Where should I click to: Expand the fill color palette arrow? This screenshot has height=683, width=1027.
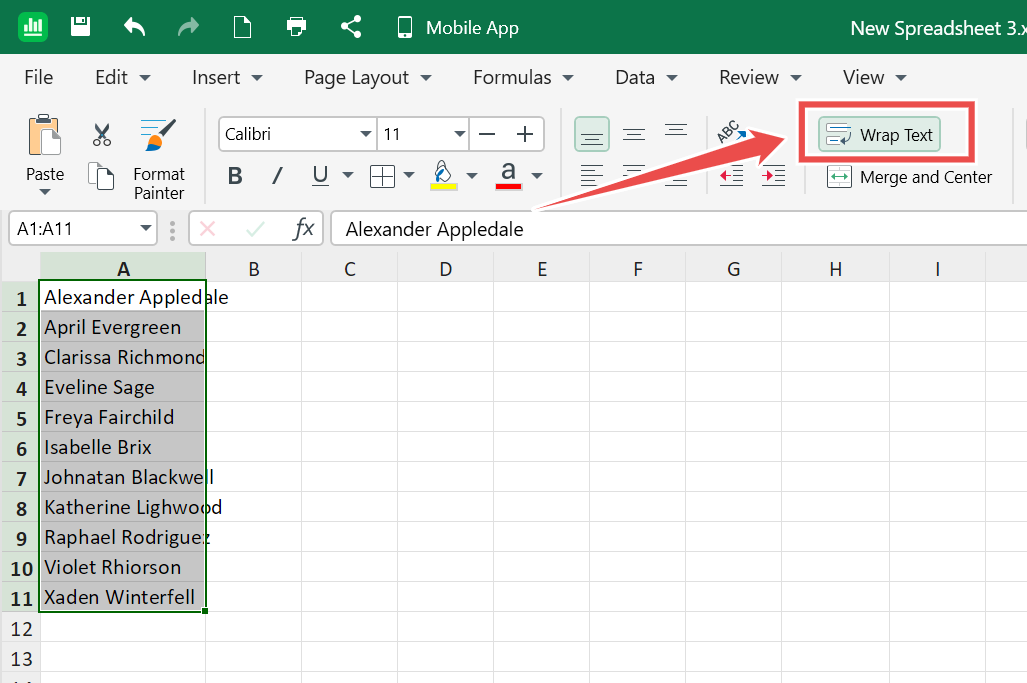[x=472, y=175]
